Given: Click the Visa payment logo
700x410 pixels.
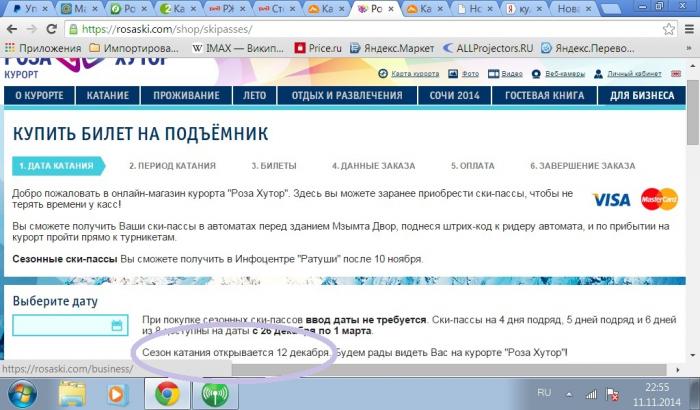Looking at the screenshot, I should (611, 200).
